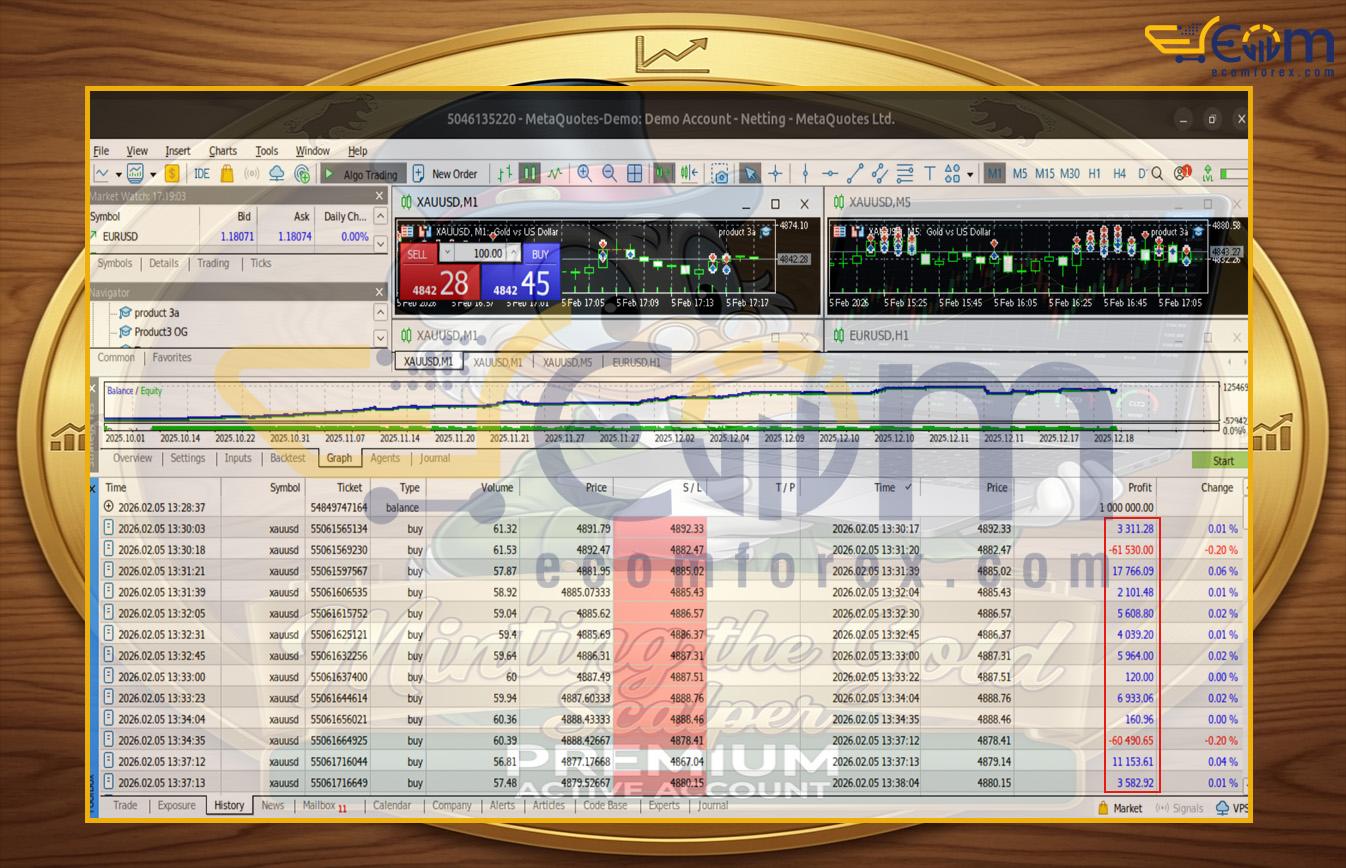Screen dimensions: 1346x868
Task: Take a chart screenshot with camera icon
Action: click(721, 173)
